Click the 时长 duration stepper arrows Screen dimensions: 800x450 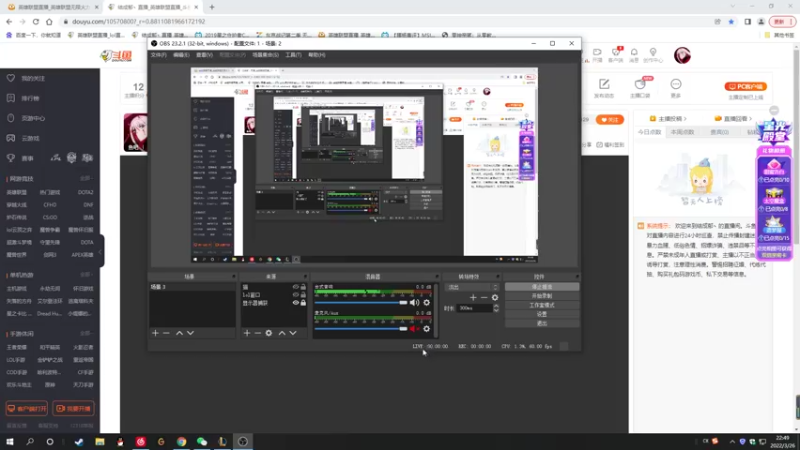pyautogui.click(x=496, y=308)
